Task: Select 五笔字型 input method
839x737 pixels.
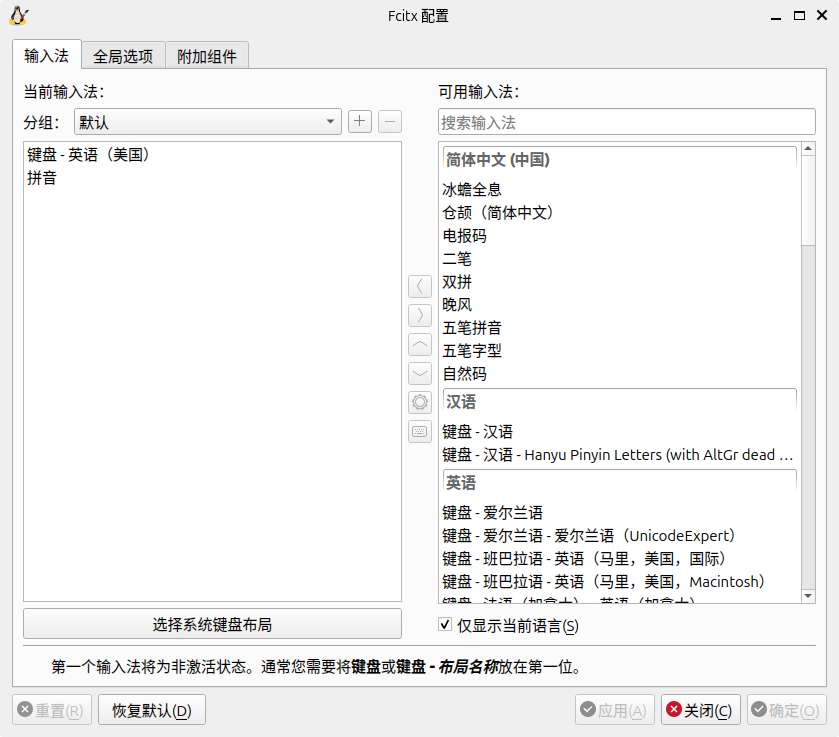Action: click(620, 351)
